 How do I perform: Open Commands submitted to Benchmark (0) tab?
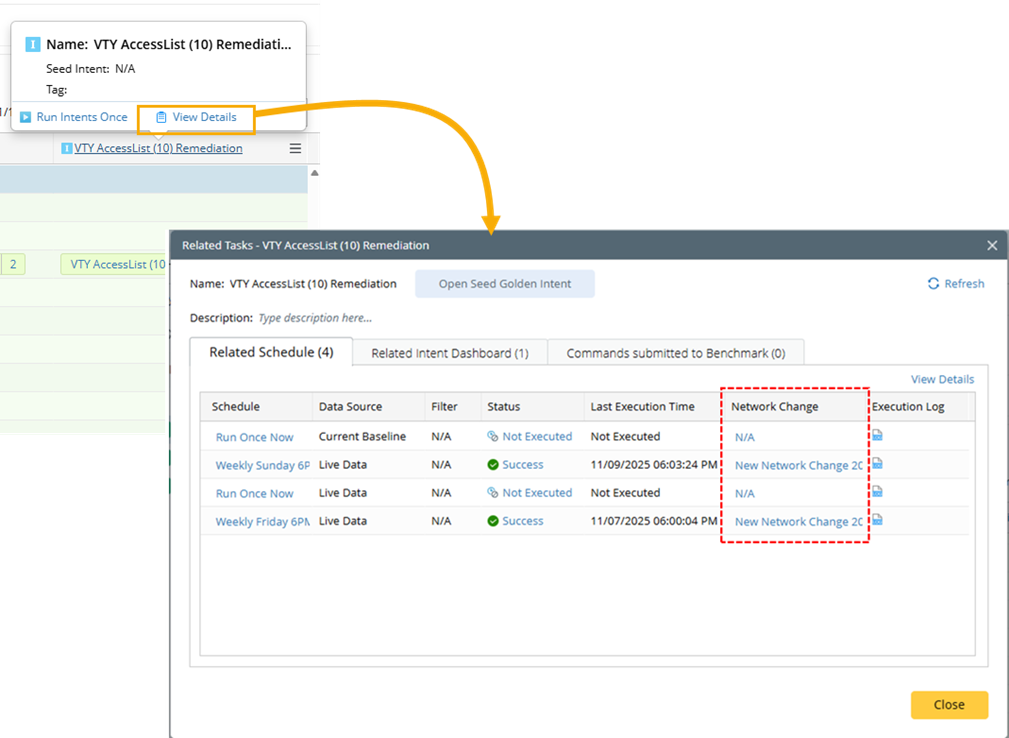(x=676, y=353)
